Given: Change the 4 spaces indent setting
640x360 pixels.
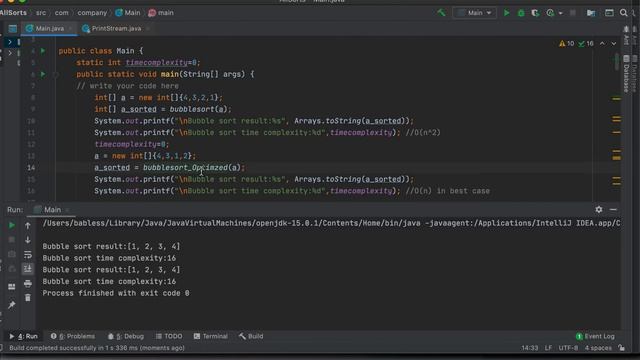Looking at the screenshot, I should (x=598, y=348).
